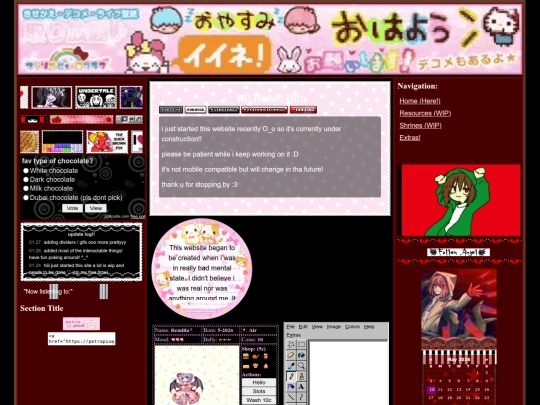Image resolution: width=540 pixels, height=405 pixels.
Task: Open the Shrines (WIP) link
Action: tap(420, 125)
